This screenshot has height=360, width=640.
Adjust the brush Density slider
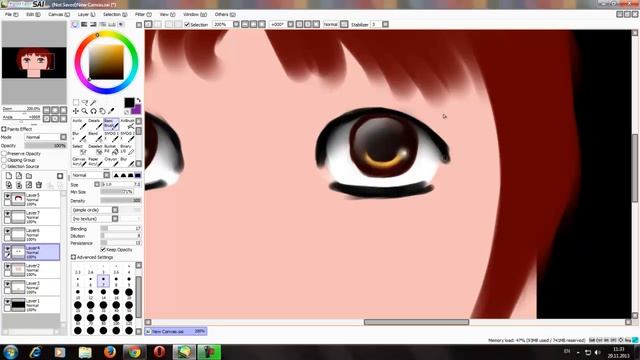coord(121,200)
